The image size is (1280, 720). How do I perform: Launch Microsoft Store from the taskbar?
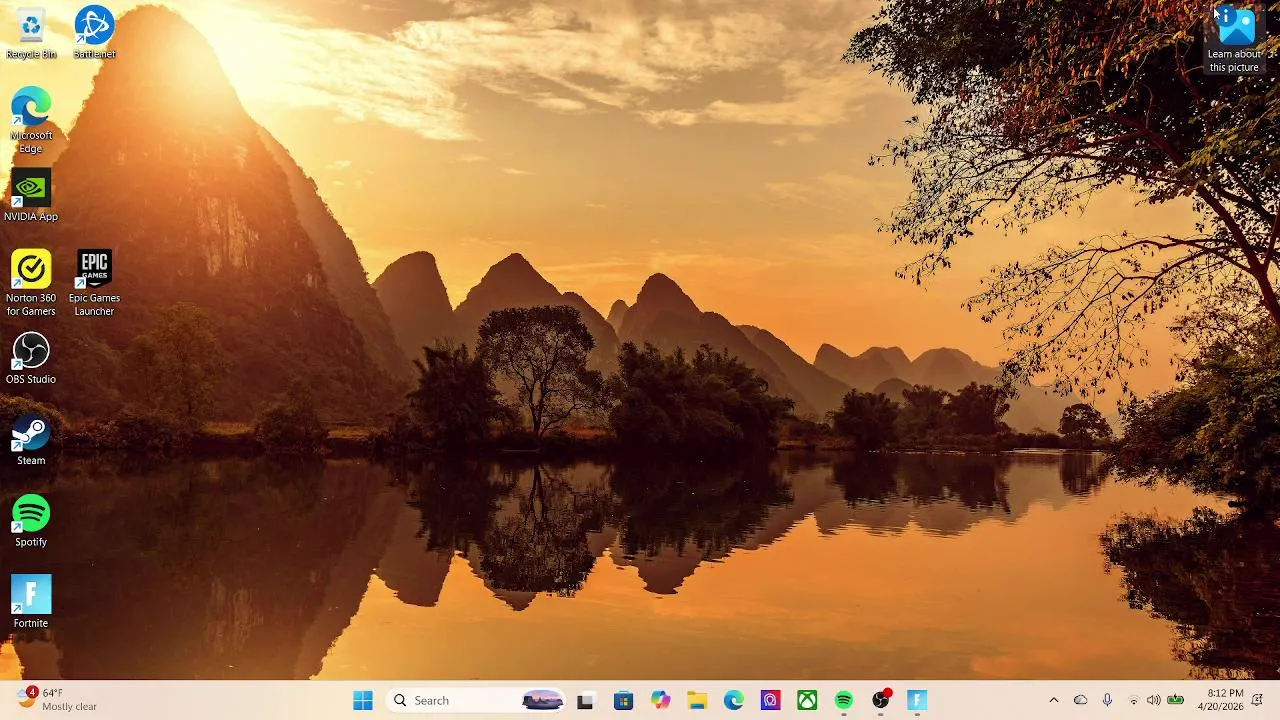[x=623, y=701]
